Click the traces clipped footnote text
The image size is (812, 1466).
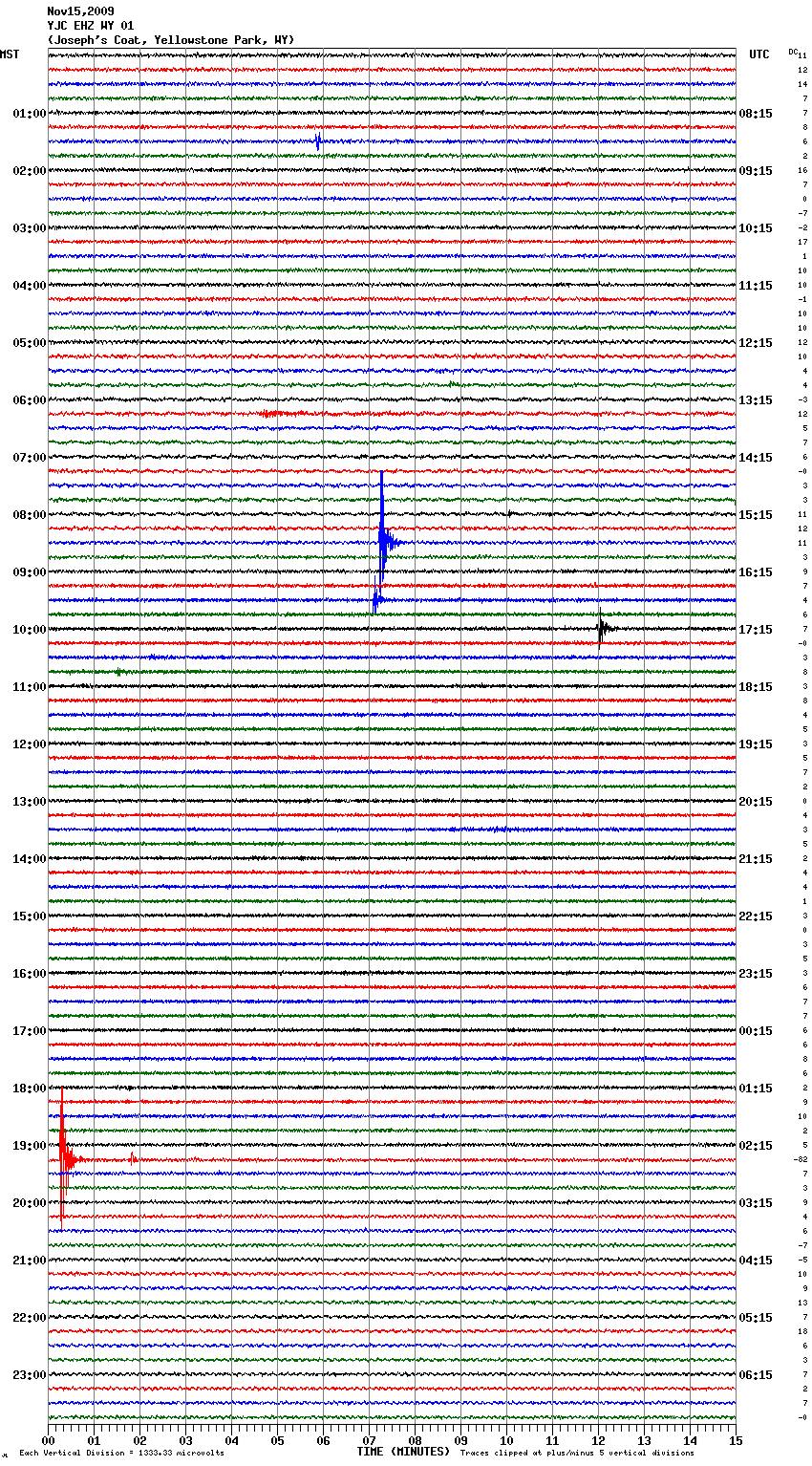(x=577, y=1454)
